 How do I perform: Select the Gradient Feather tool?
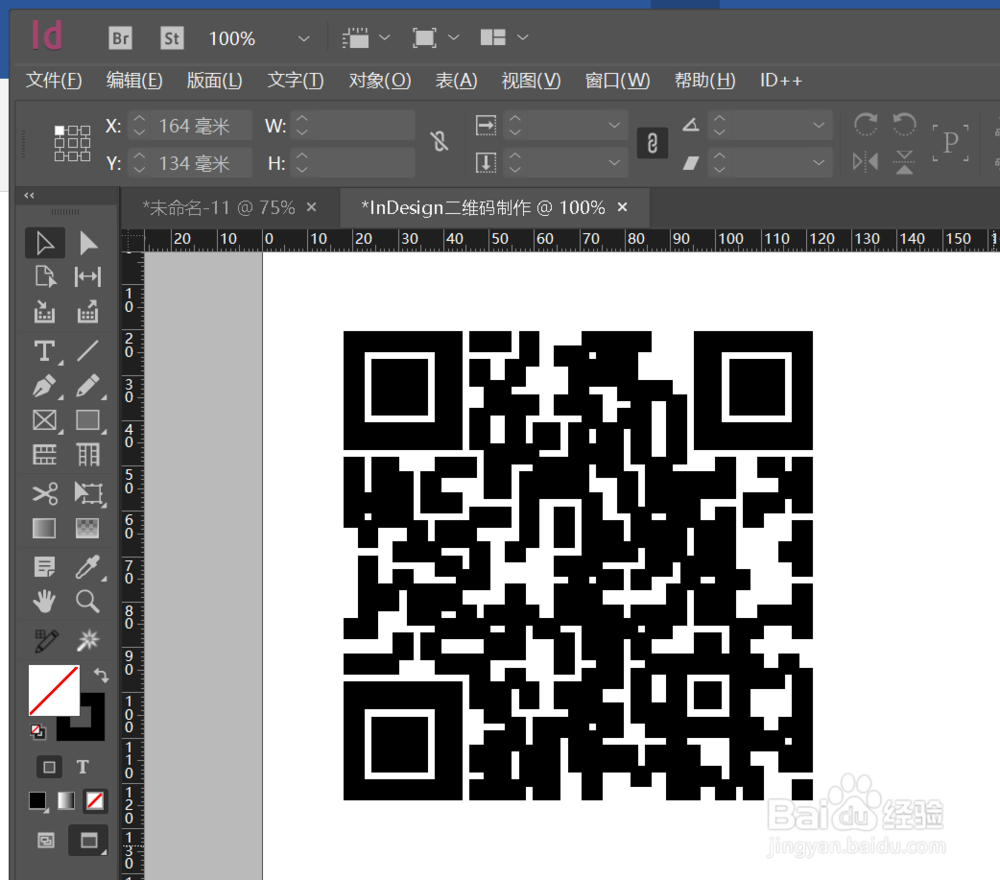pyautogui.click(x=88, y=528)
